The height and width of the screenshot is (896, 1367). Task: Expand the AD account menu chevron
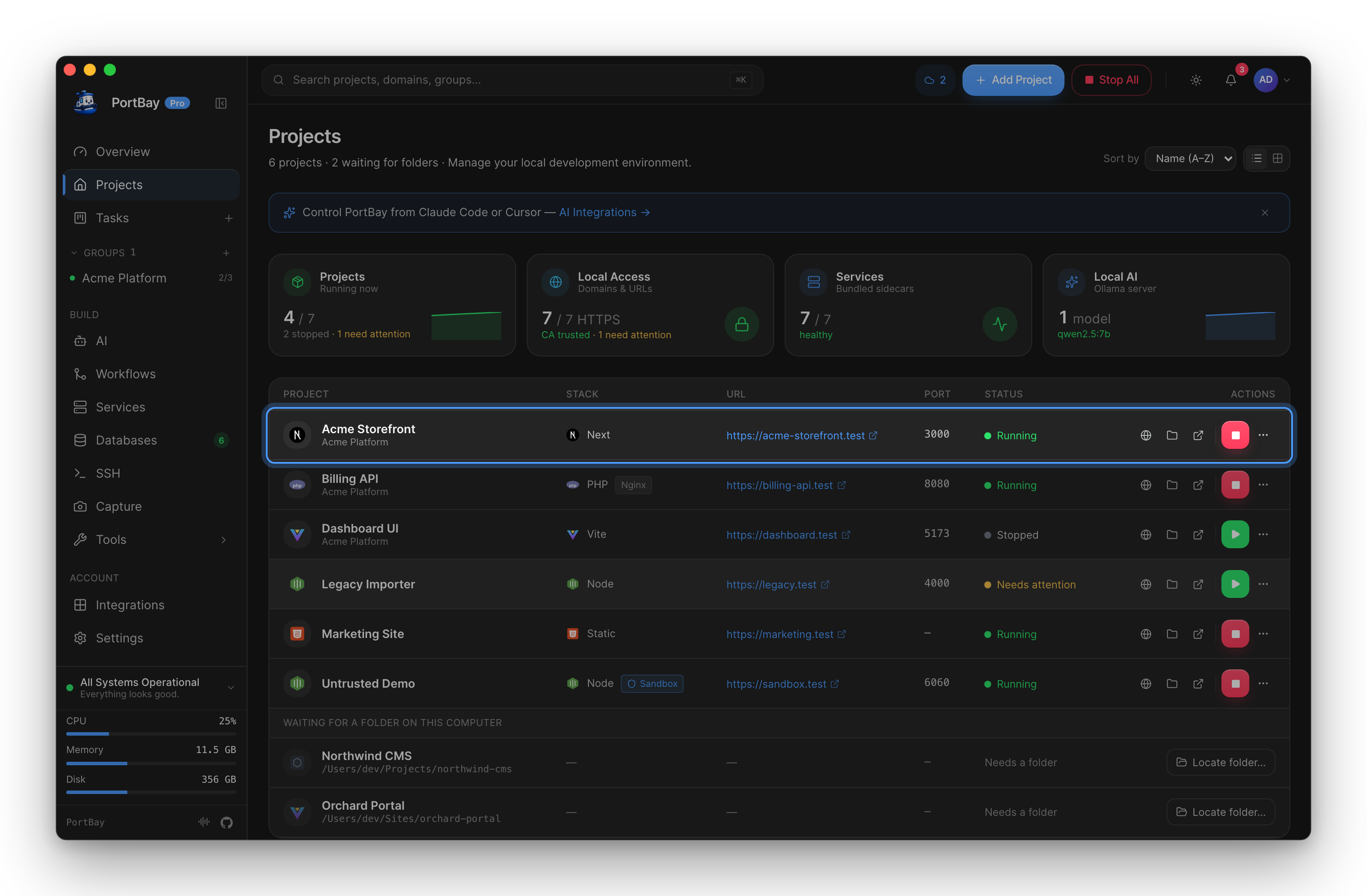click(x=1287, y=81)
